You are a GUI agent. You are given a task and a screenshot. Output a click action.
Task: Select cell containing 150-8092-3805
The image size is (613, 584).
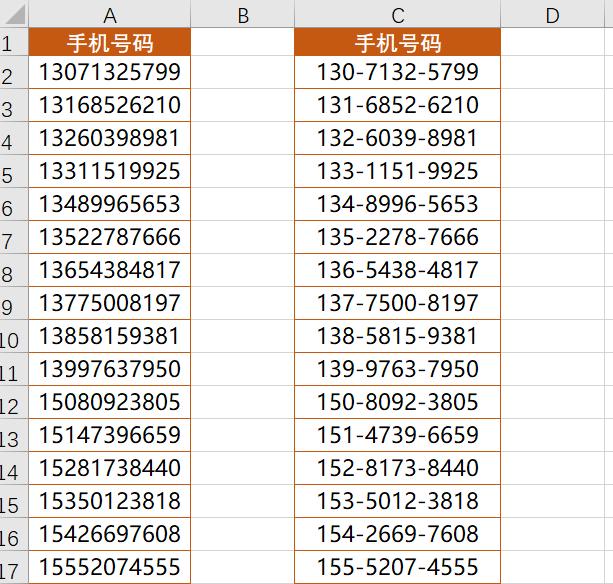397,402
